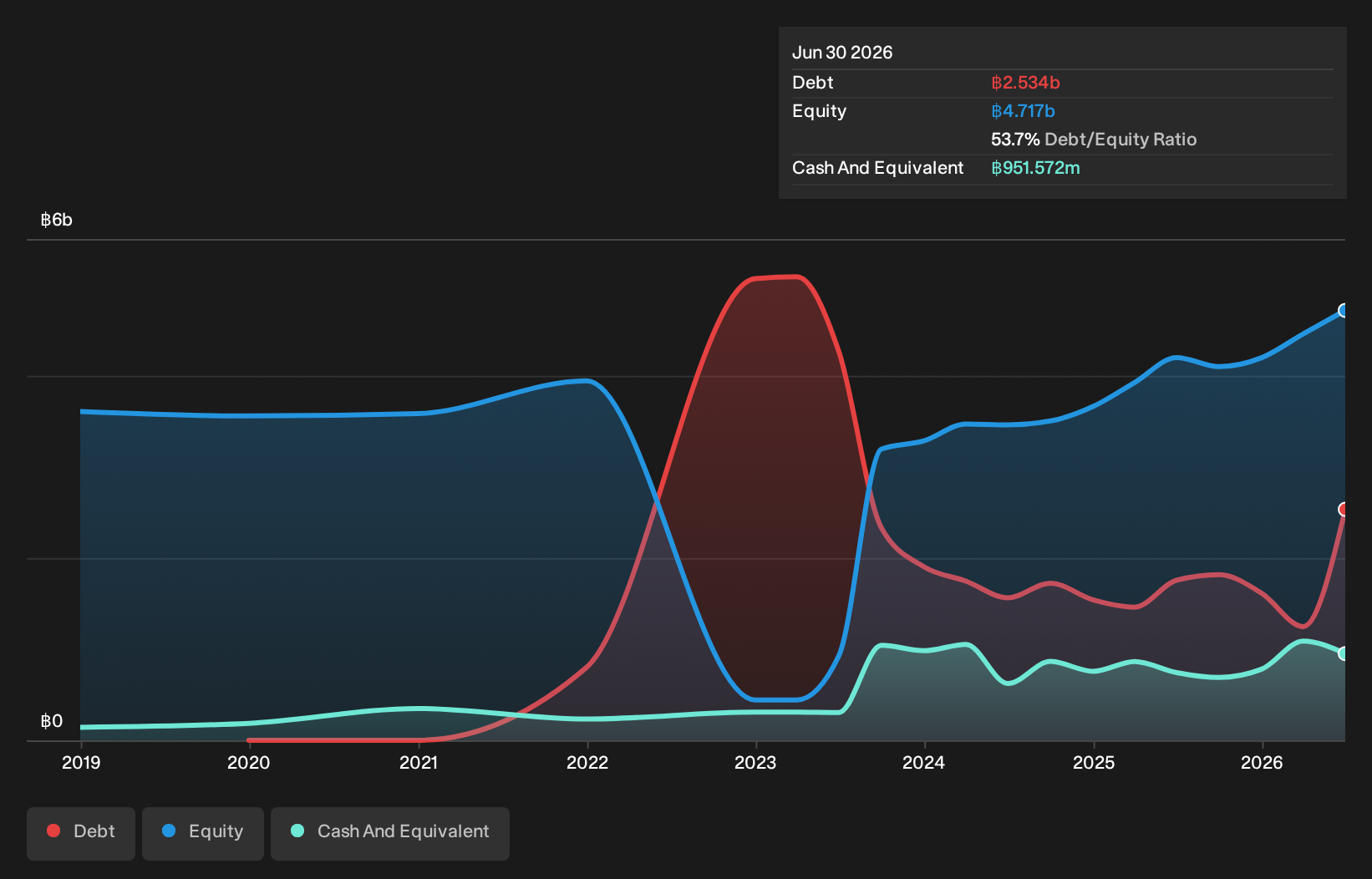Click the ฿2.534b Debt value in tooltip
The image size is (1372, 879).
point(1025,83)
